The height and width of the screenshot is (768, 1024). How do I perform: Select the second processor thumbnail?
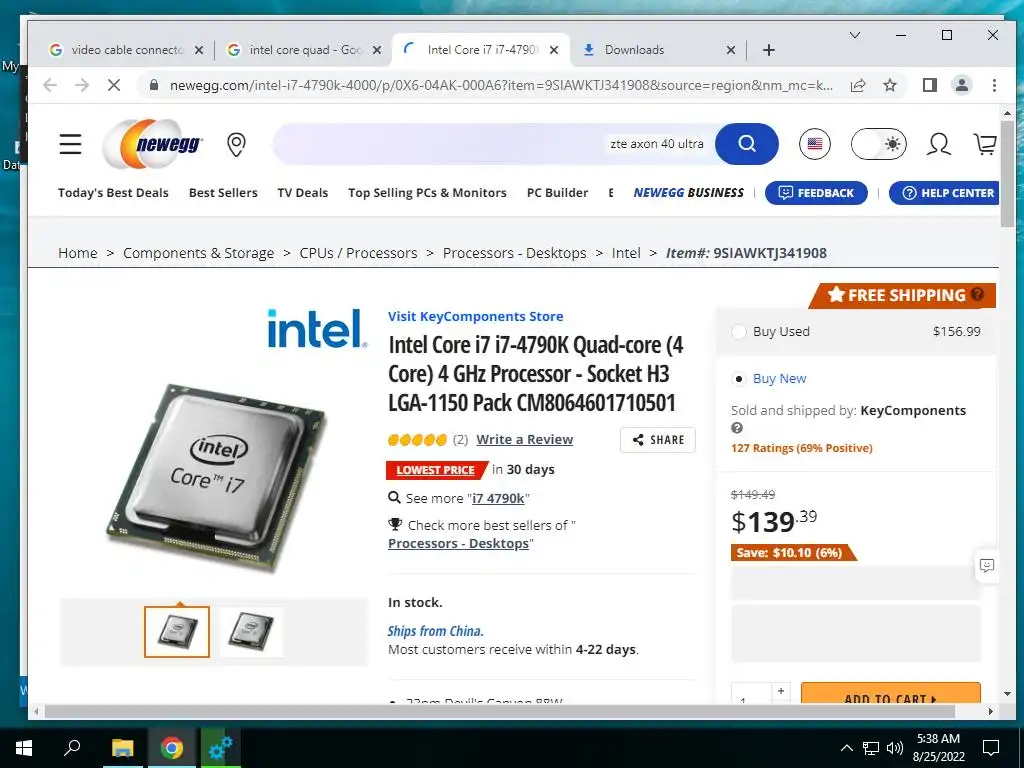pyautogui.click(x=251, y=632)
